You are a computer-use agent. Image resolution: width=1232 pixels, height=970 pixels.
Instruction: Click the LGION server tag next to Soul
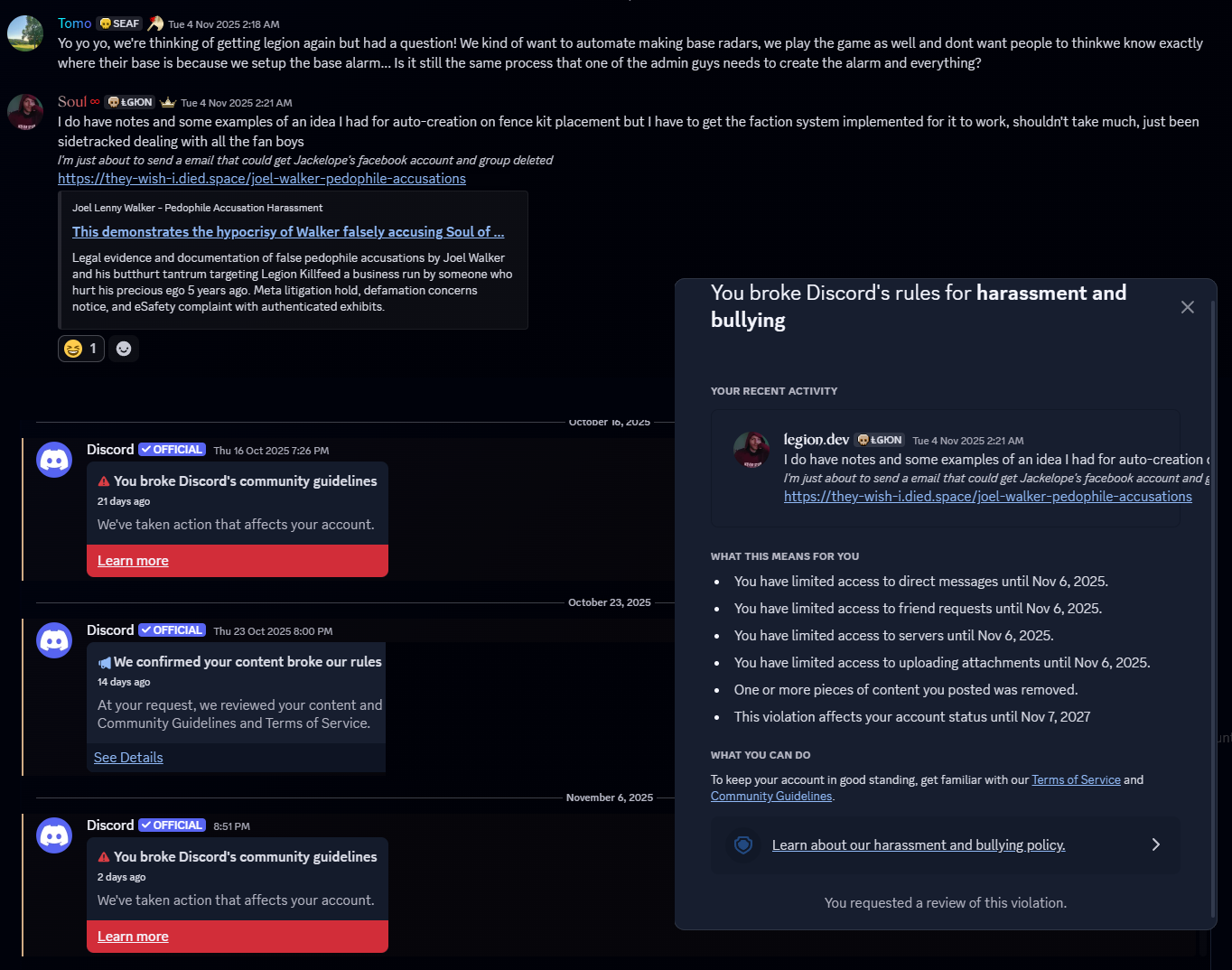click(130, 102)
